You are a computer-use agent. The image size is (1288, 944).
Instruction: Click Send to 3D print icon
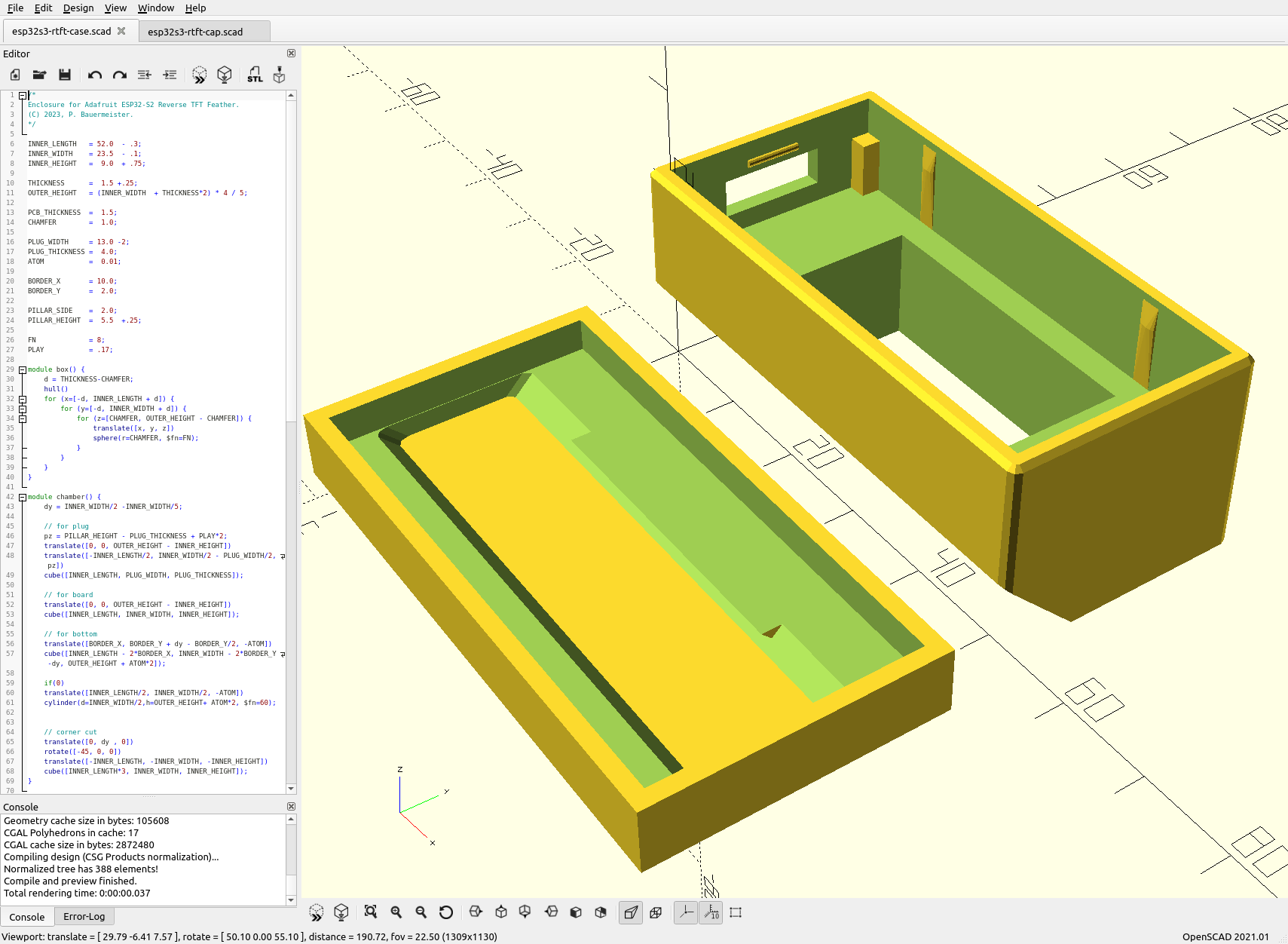click(280, 75)
